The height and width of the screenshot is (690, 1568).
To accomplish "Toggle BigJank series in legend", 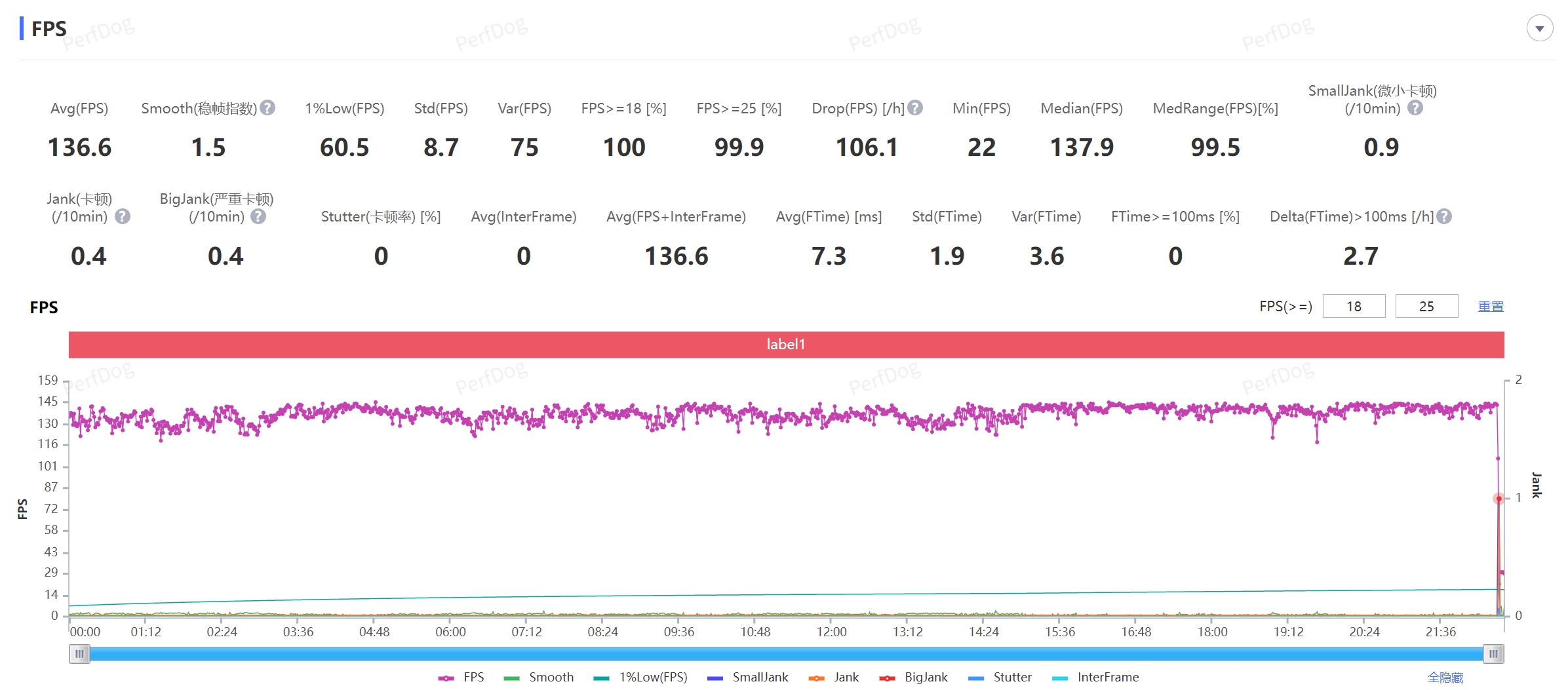I will (x=914, y=678).
